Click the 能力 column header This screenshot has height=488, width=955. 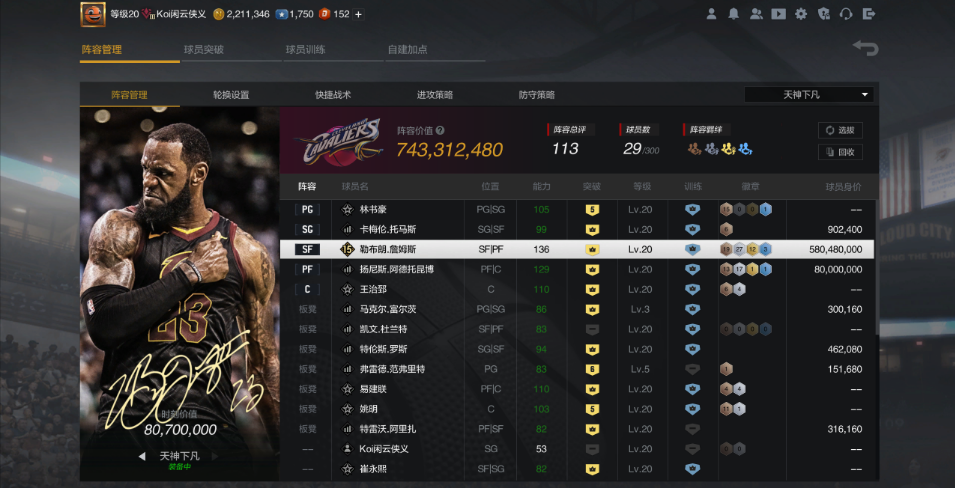point(541,187)
